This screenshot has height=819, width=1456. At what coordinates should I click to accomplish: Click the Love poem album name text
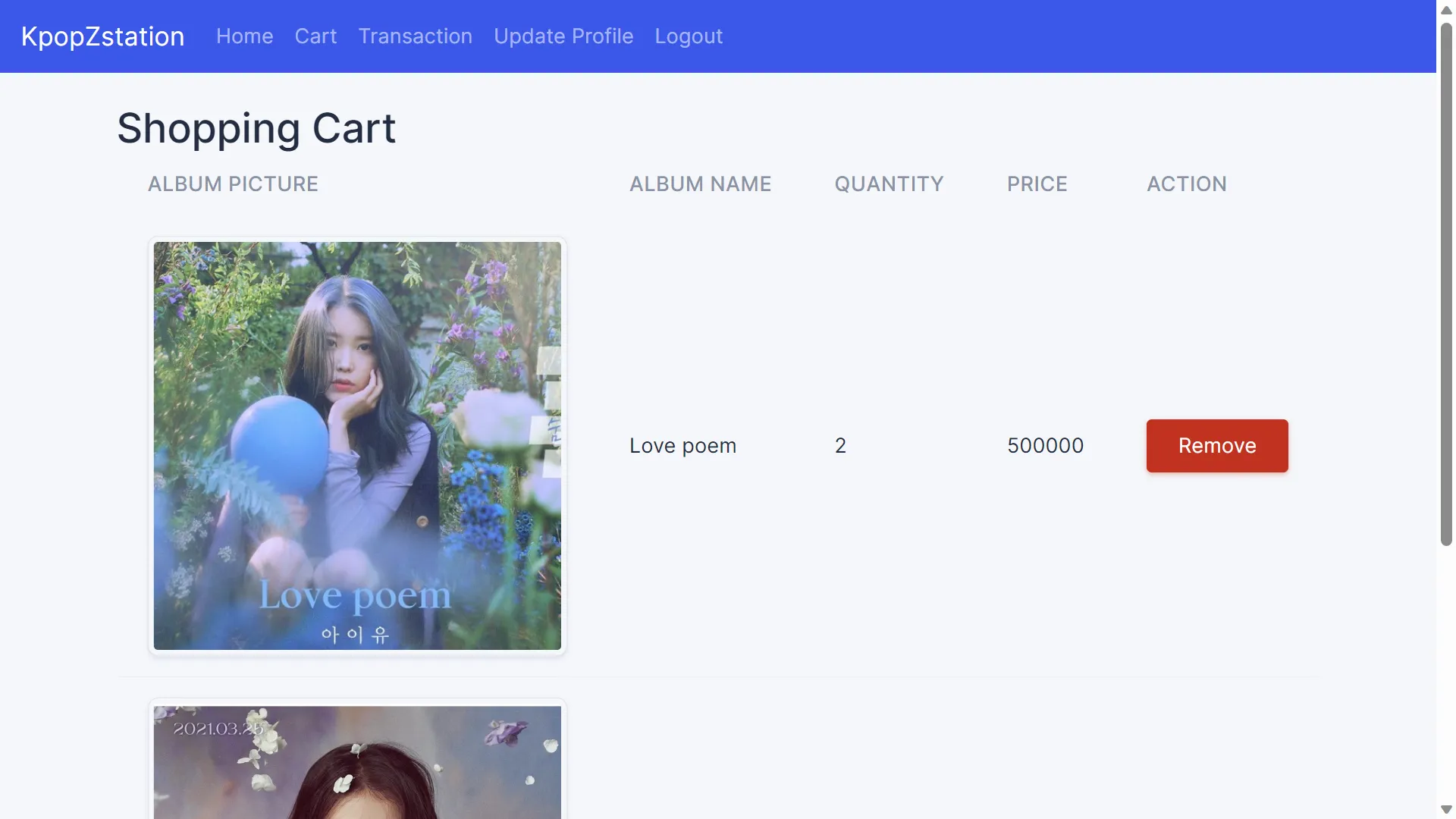pyautogui.click(x=682, y=446)
